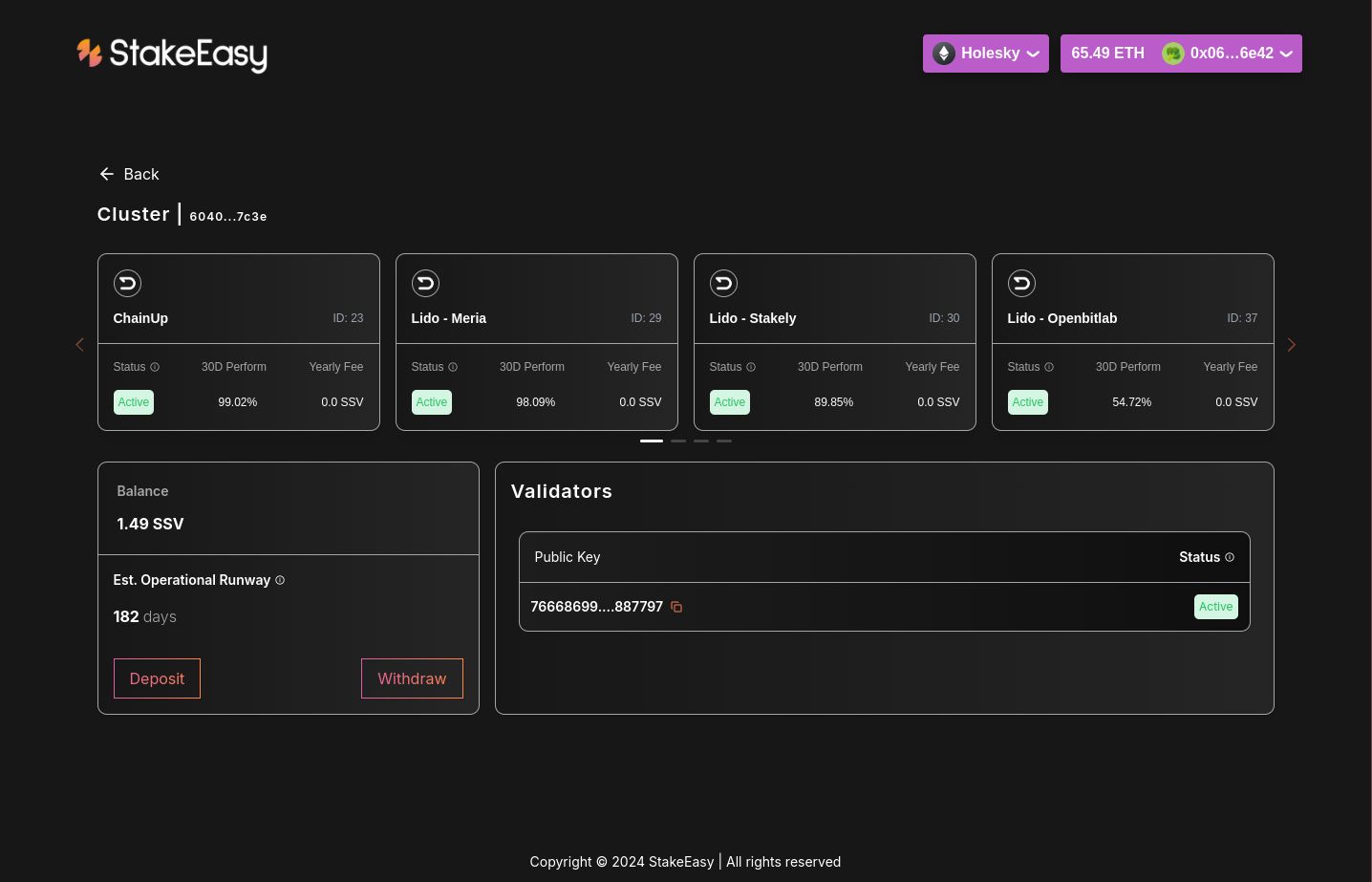This screenshot has width=1372, height=882.
Task: Click the Deposit button
Action: click(157, 678)
